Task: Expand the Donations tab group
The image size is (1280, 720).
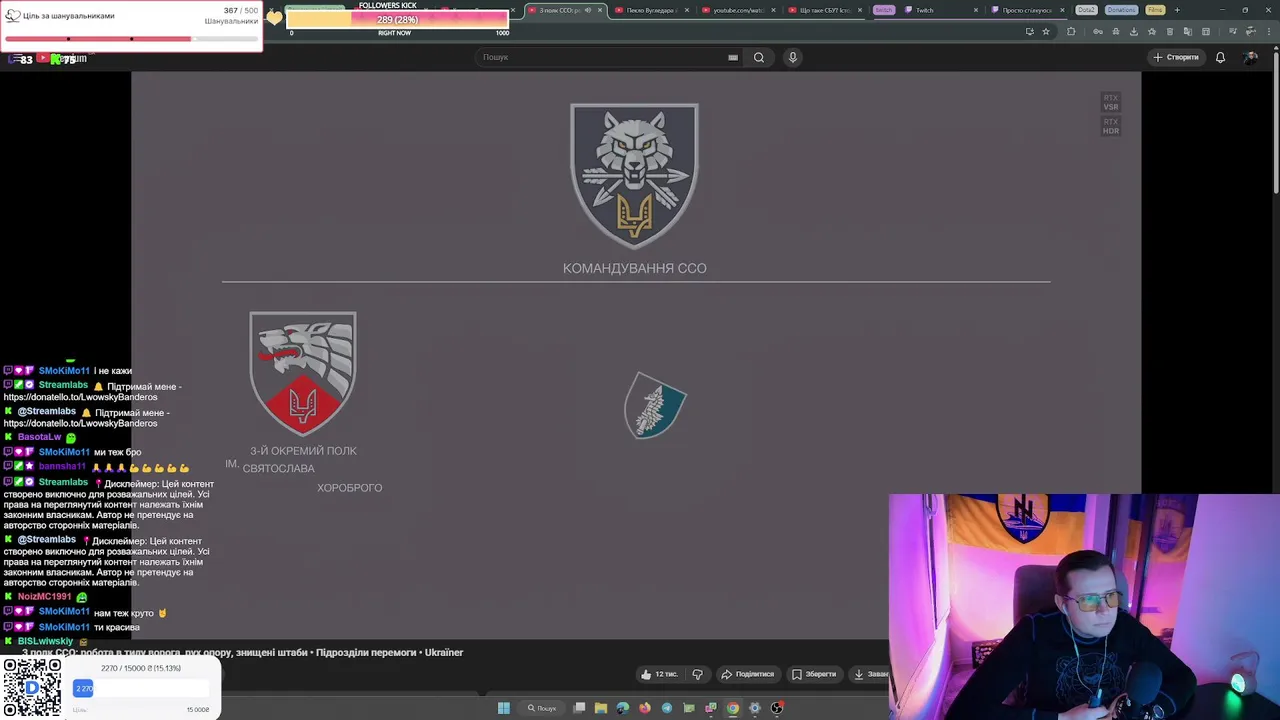Action: coord(1121,10)
